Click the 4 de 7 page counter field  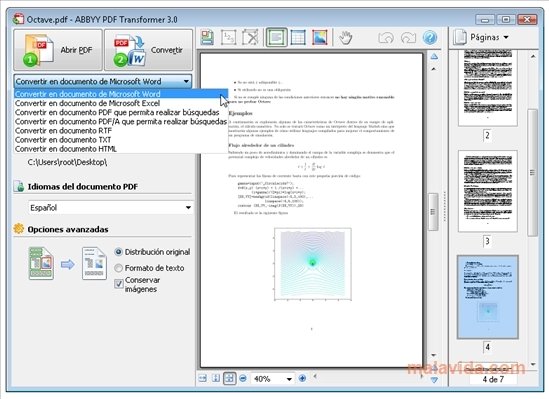pyautogui.click(x=493, y=379)
